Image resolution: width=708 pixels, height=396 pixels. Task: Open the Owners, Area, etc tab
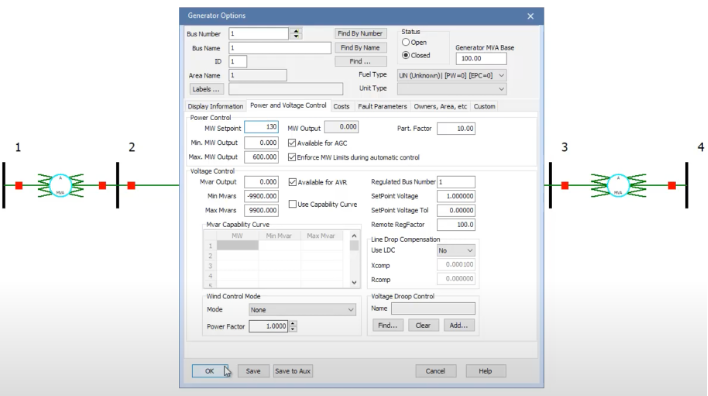tap(440, 107)
